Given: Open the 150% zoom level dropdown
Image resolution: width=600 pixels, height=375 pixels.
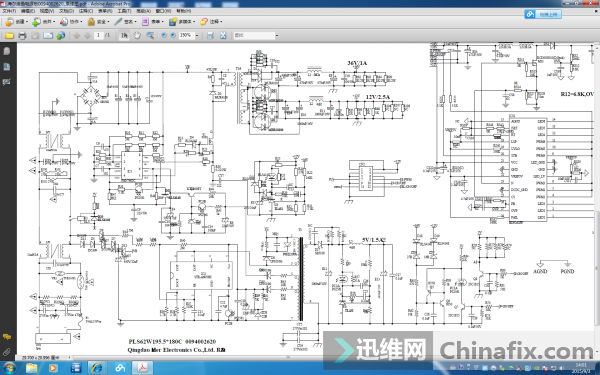Looking at the screenshot, I should coord(197,35).
